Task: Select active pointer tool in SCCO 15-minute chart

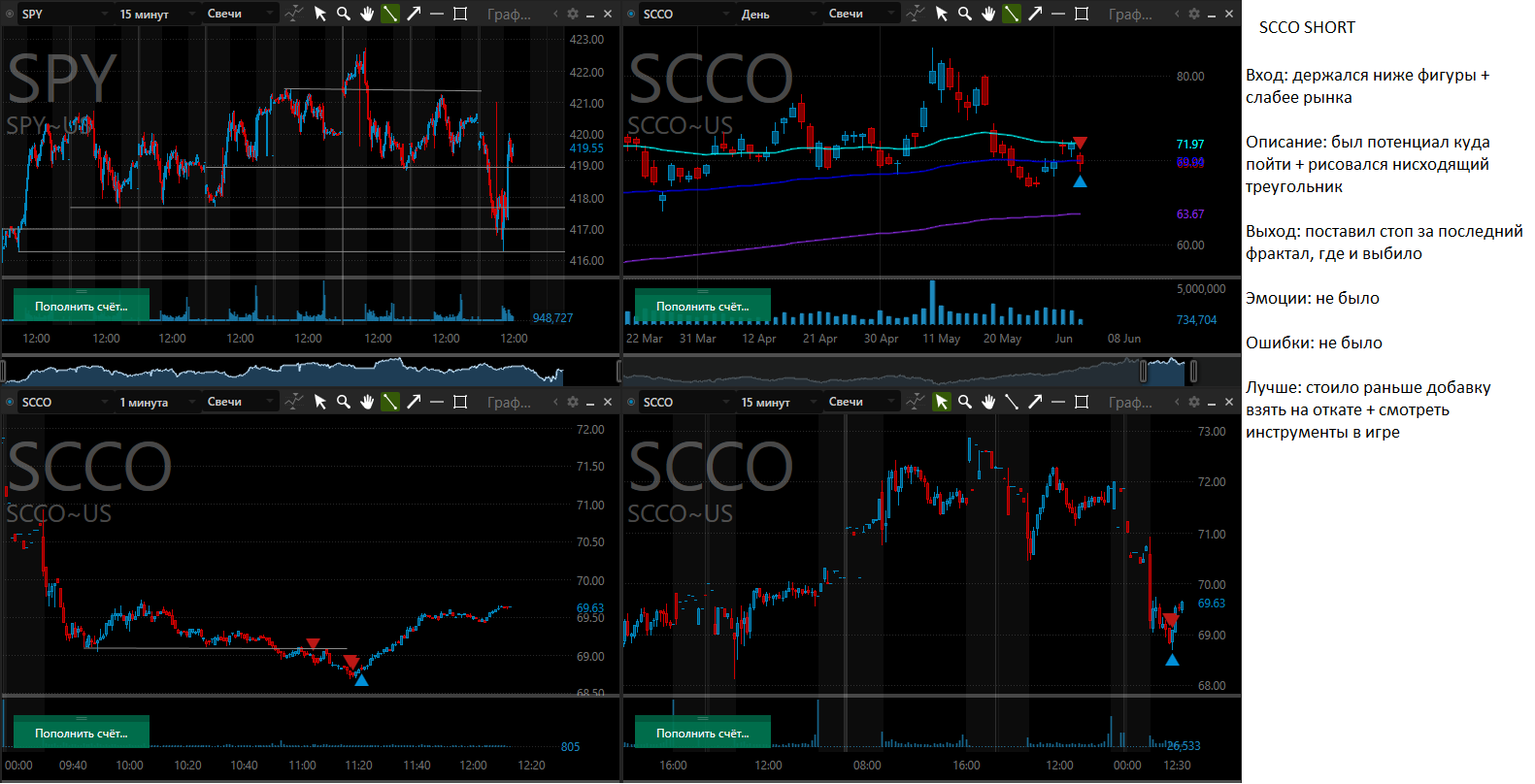Action: click(x=942, y=402)
